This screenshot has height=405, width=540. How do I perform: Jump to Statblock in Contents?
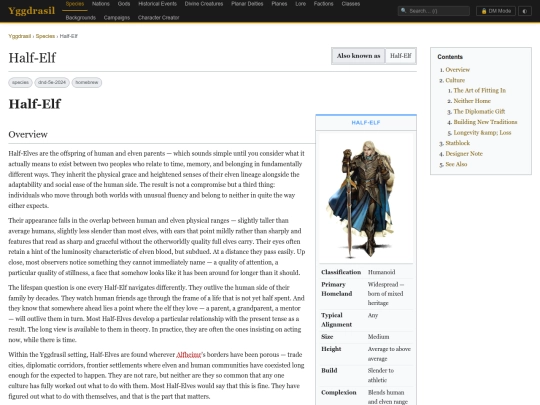[x=457, y=143]
